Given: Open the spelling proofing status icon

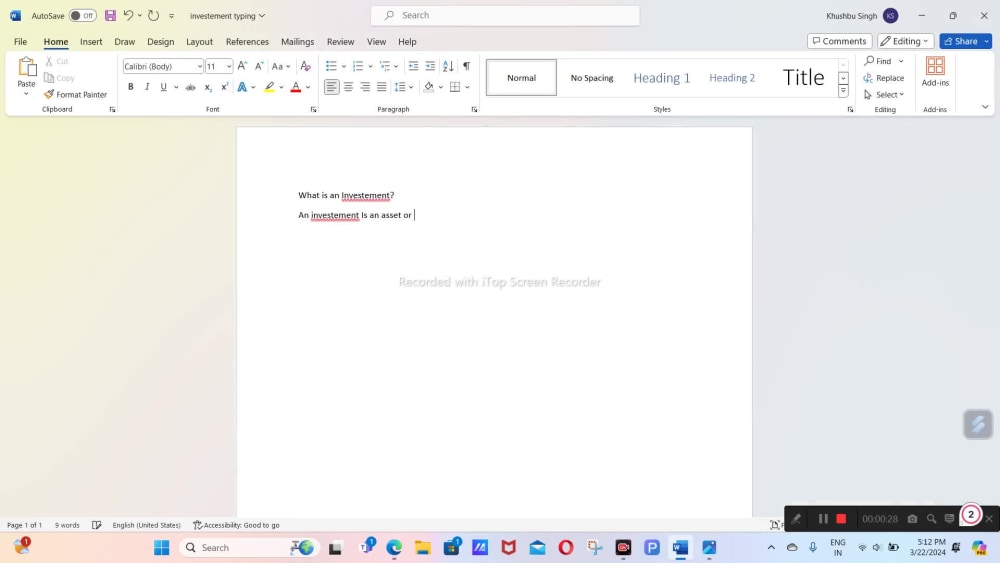Looking at the screenshot, I should 96,525.
